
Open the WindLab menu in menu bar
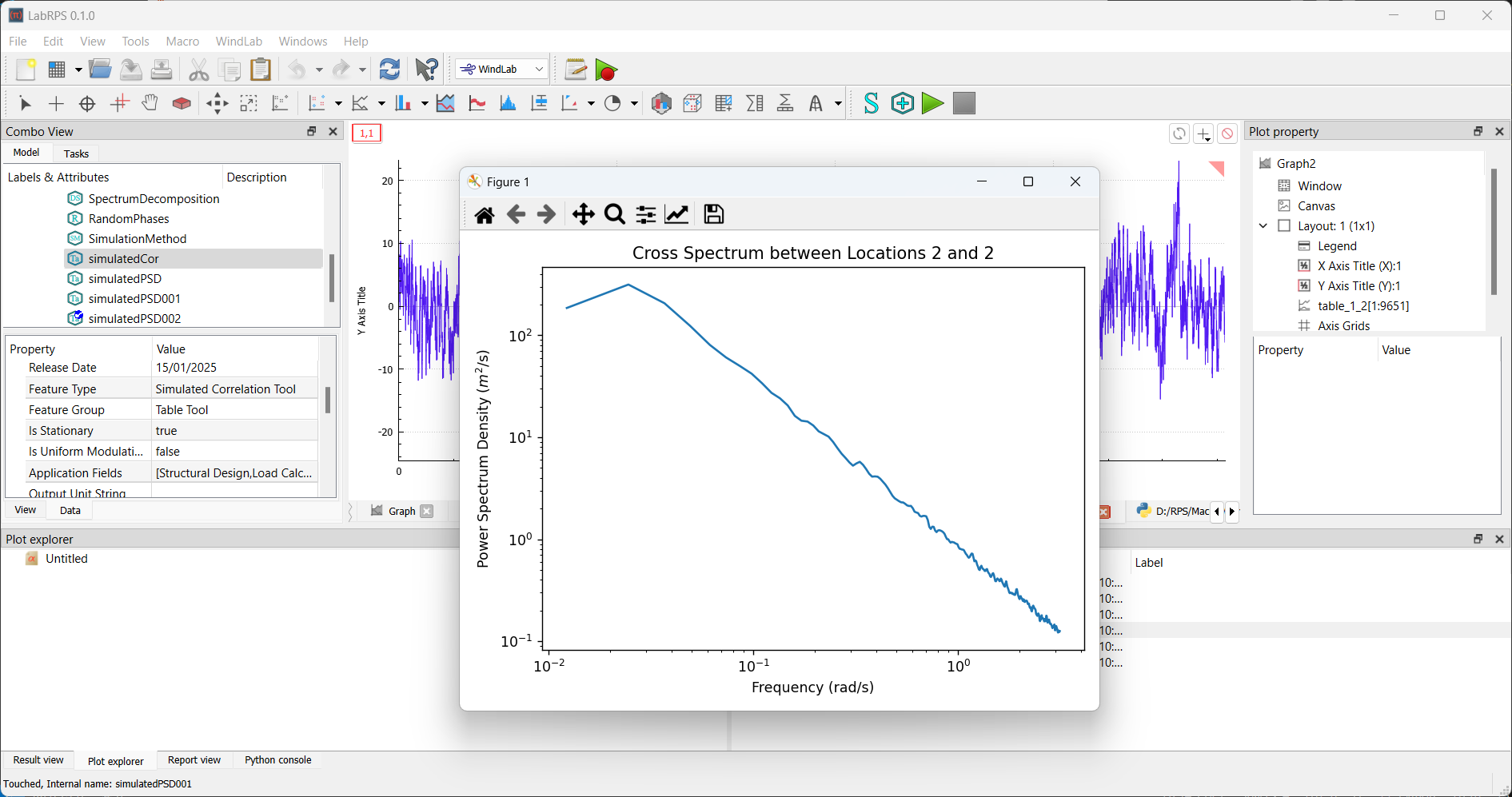click(x=238, y=42)
